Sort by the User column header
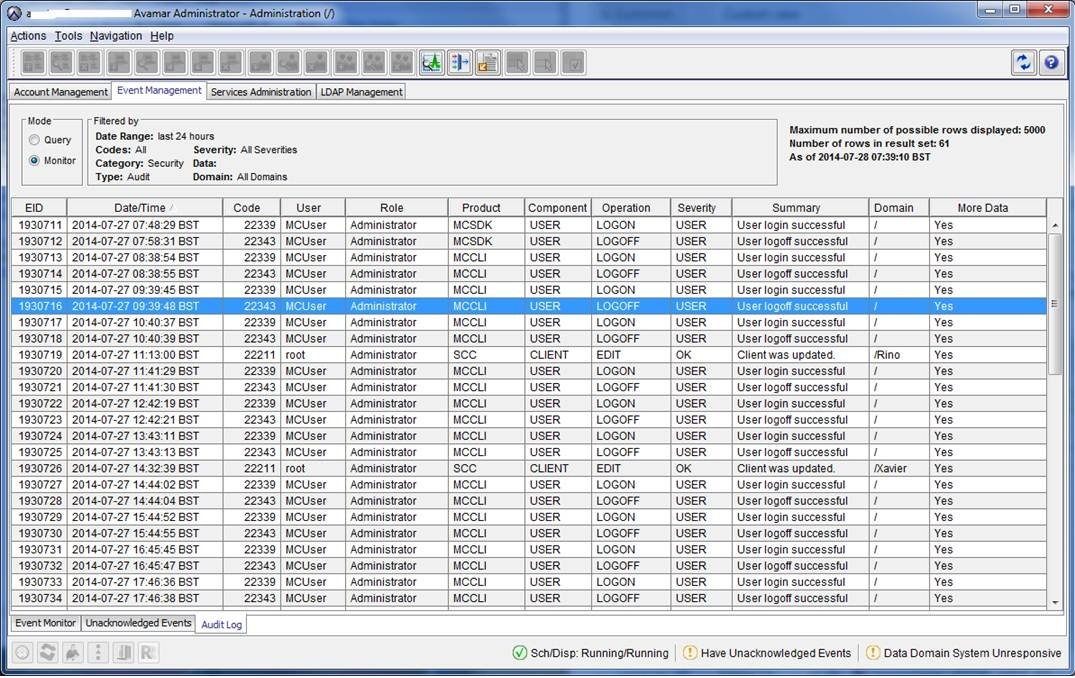Screen dimensions: 1075x678 point(313,208)
